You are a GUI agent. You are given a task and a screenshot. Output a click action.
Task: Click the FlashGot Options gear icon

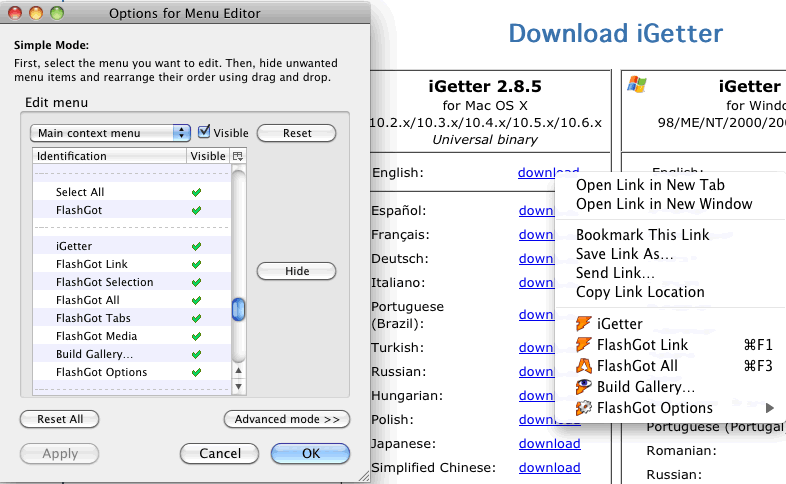pos(583,408)
